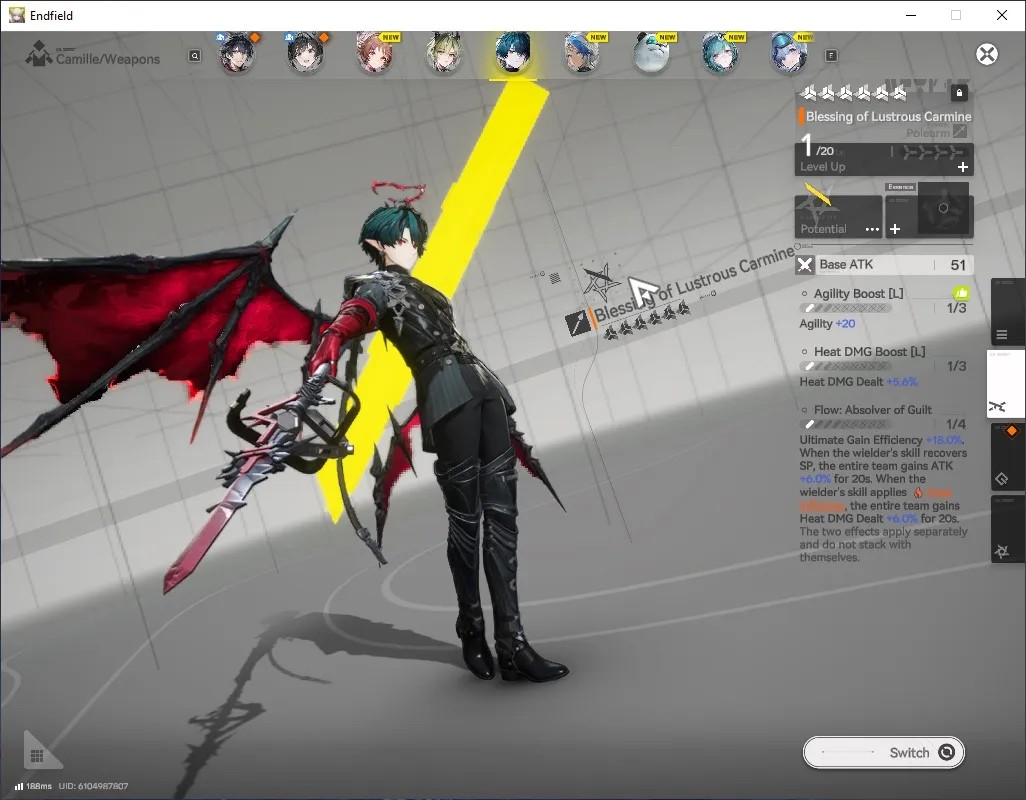The image size is (1026, 800).
Task: Select the Agility Boost [L] skill
Action: (858, 294)
